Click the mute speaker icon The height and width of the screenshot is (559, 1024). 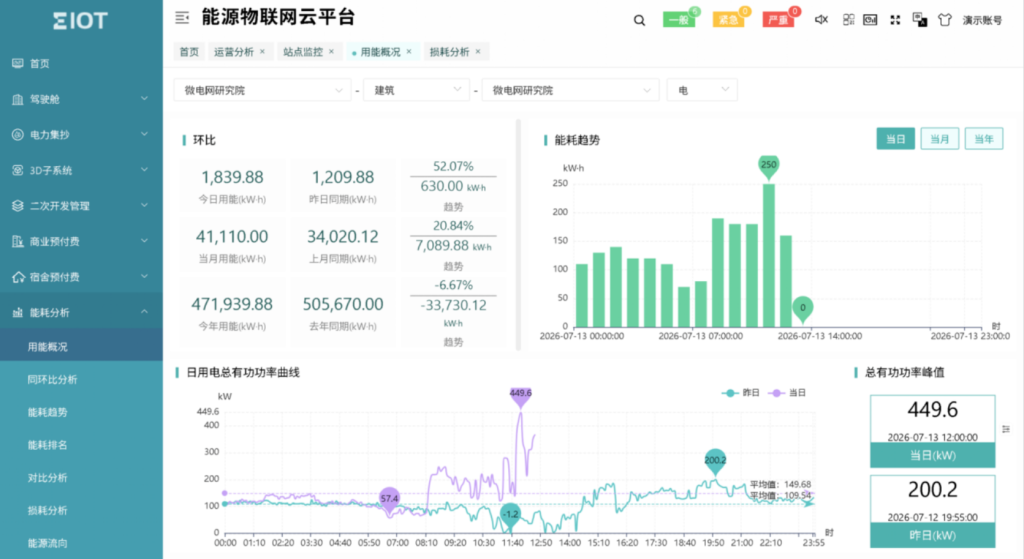(822, 20)
